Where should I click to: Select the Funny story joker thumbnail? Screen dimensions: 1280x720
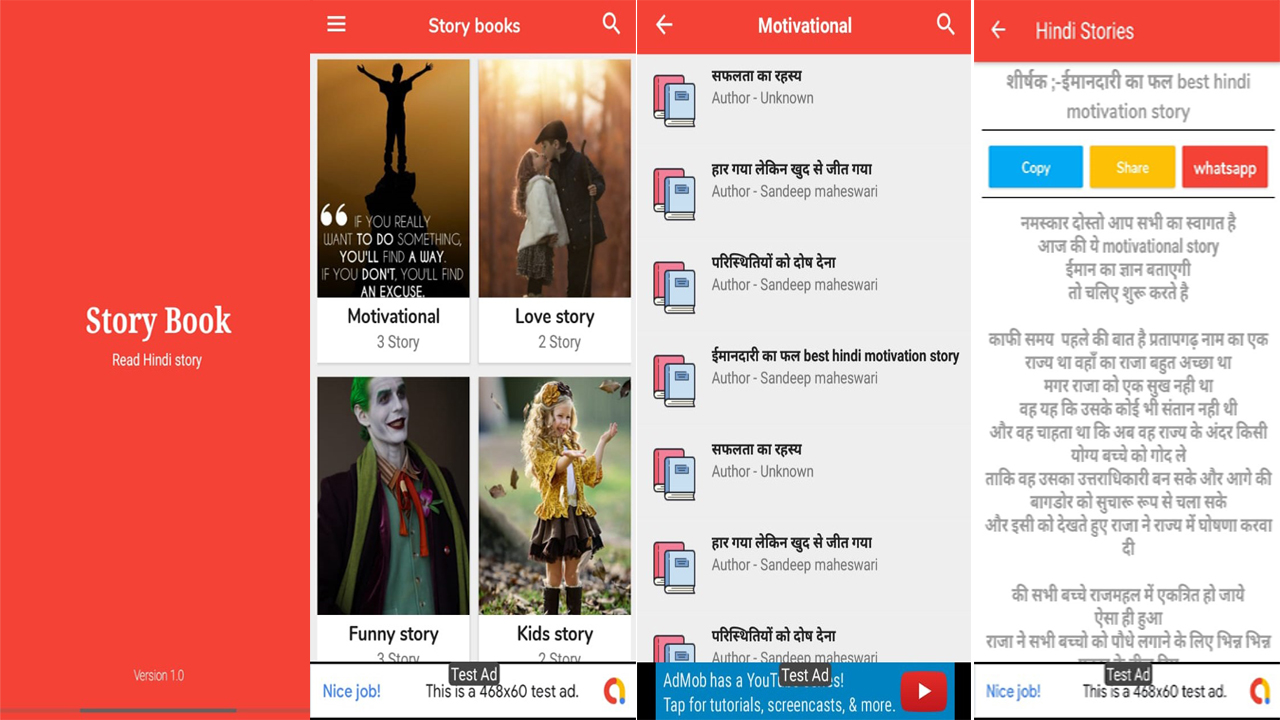coord(393,495)
